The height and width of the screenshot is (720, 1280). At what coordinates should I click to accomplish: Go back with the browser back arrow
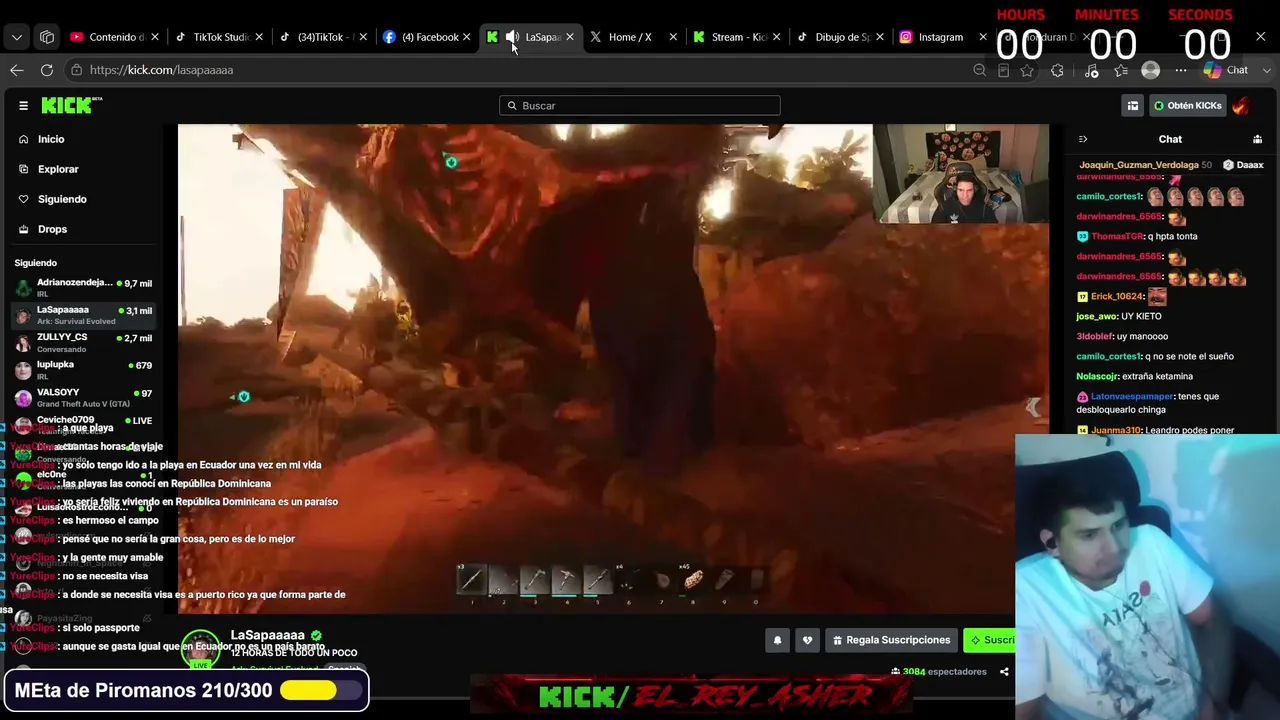tap(17, 70)
